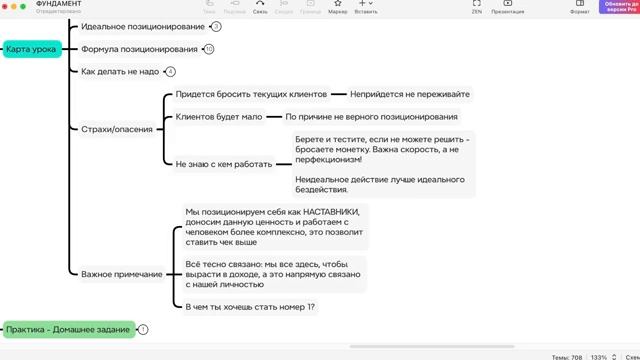
Task: Click the Граница toolbar icon
Action: (x=310, y=3)
